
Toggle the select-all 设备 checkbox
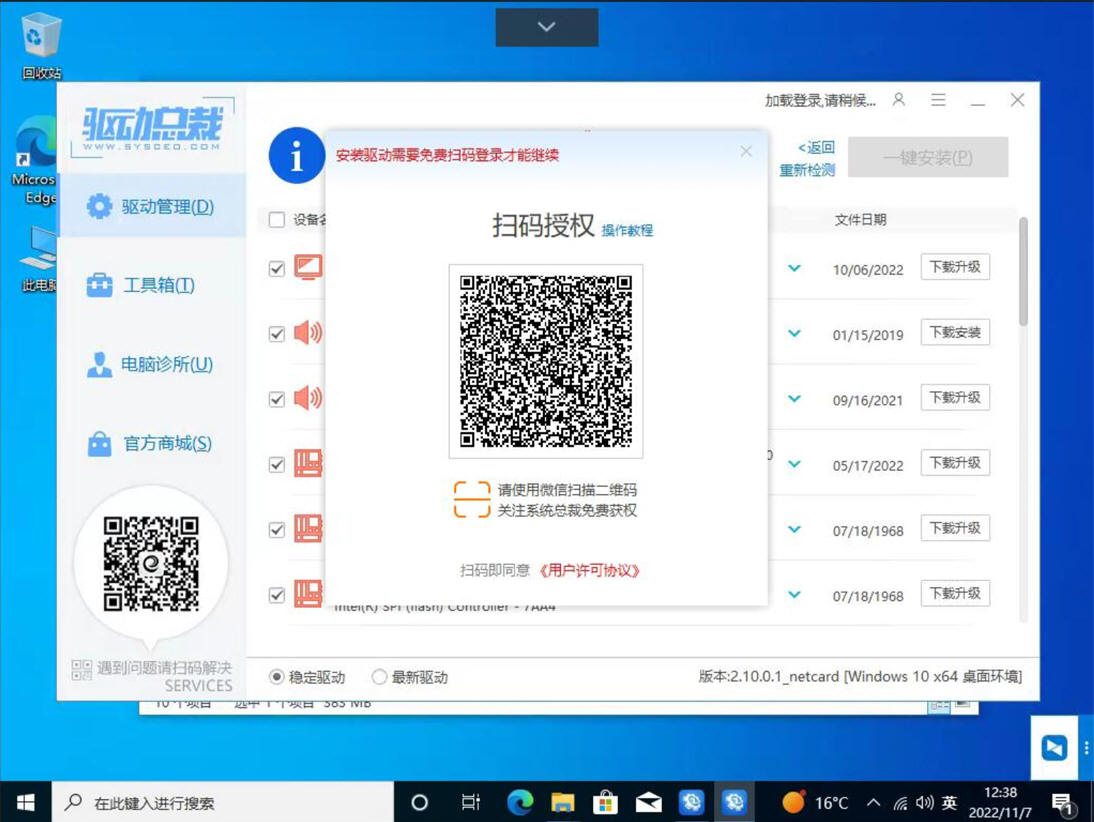click(x=277, y=220)
